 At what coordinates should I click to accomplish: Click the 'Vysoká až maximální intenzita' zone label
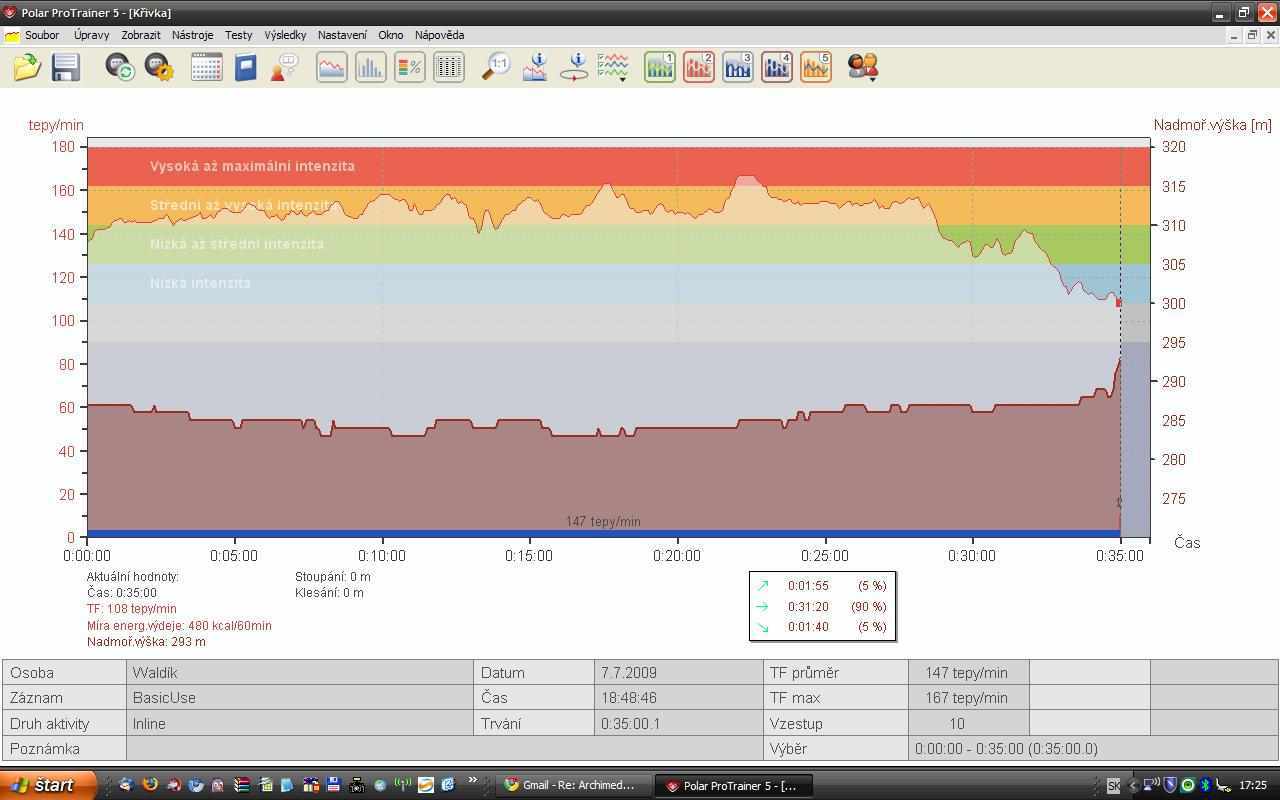pyautogui.click(x=252, y=166)
